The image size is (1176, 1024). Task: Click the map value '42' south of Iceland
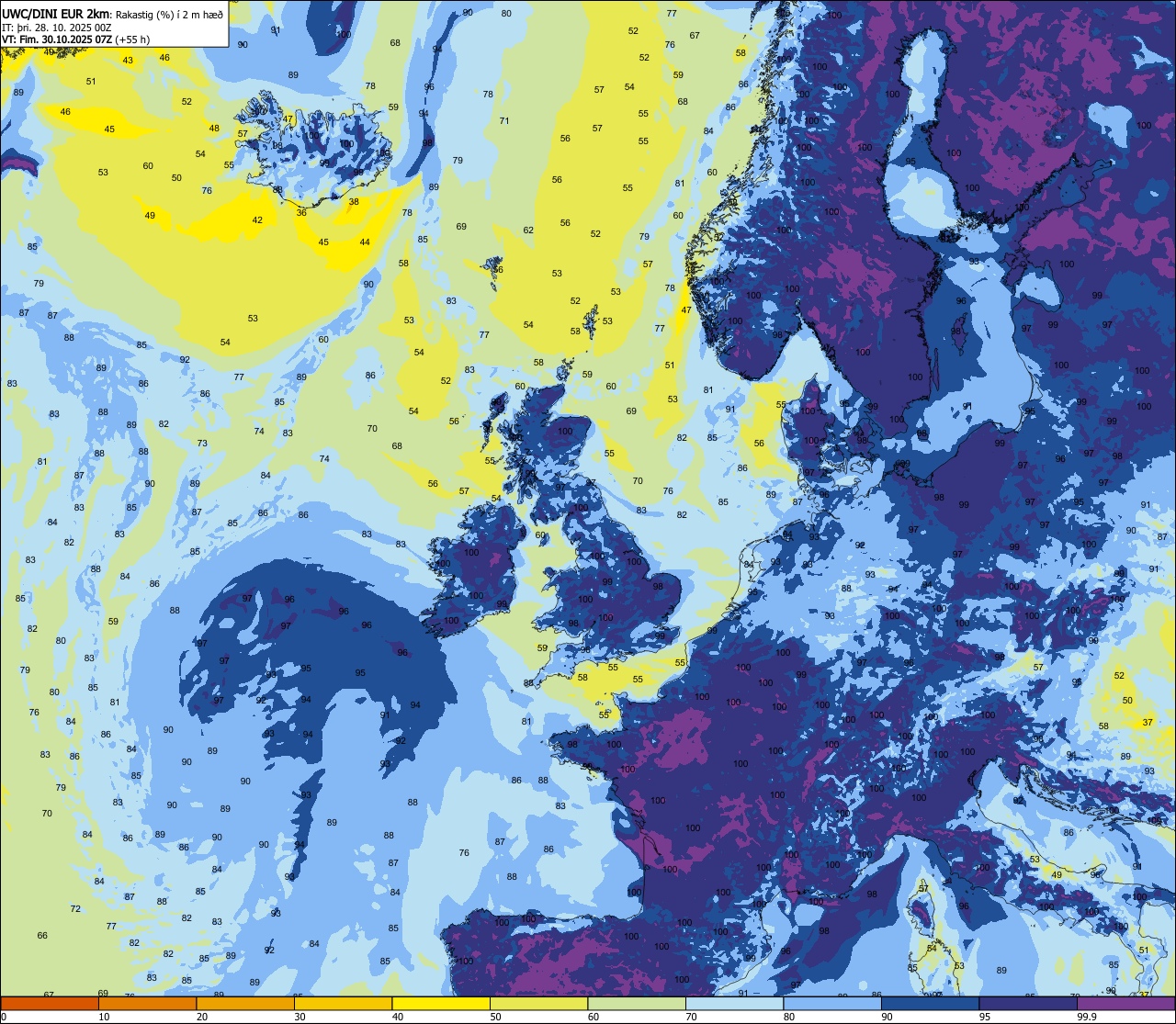[x=258, y=220]
